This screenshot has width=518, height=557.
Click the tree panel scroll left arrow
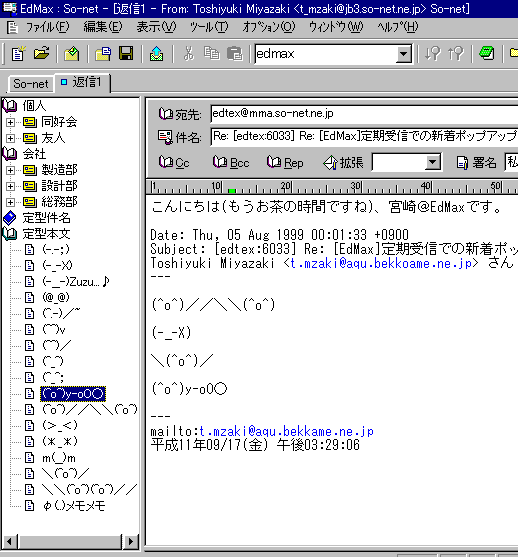click(9, 541)
